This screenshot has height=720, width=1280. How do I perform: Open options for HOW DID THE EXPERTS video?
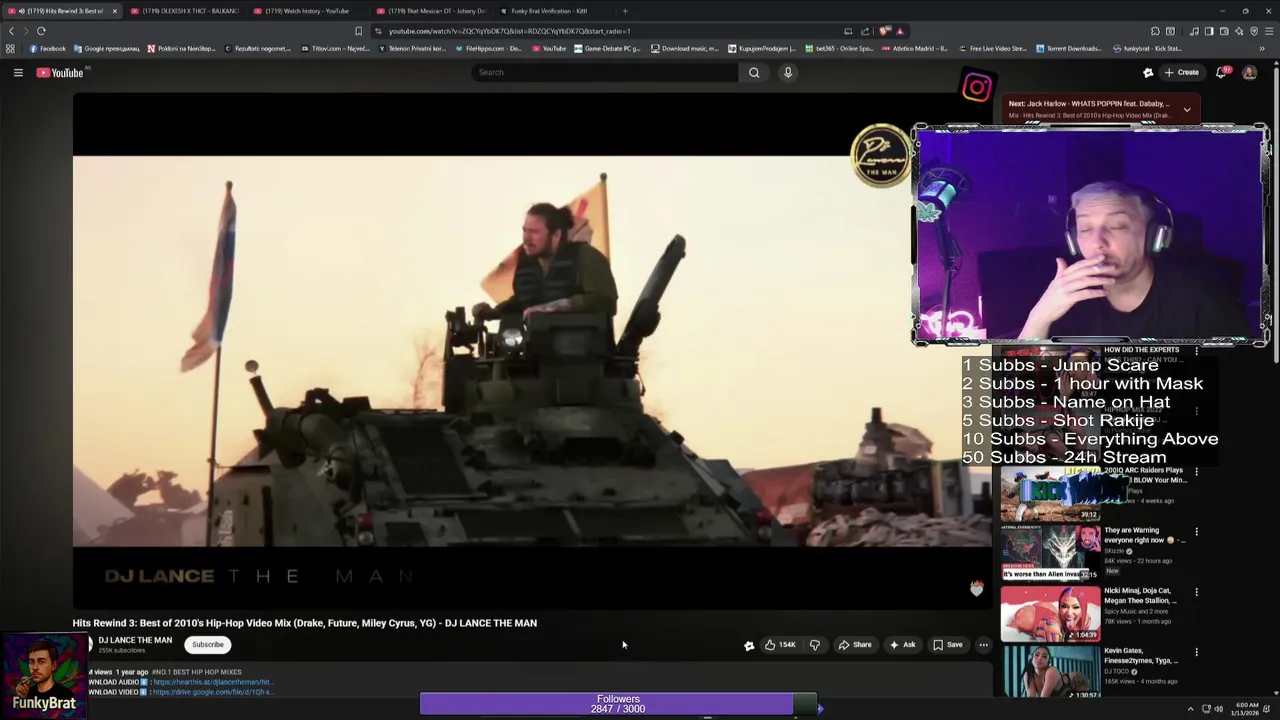(1196, 352)
